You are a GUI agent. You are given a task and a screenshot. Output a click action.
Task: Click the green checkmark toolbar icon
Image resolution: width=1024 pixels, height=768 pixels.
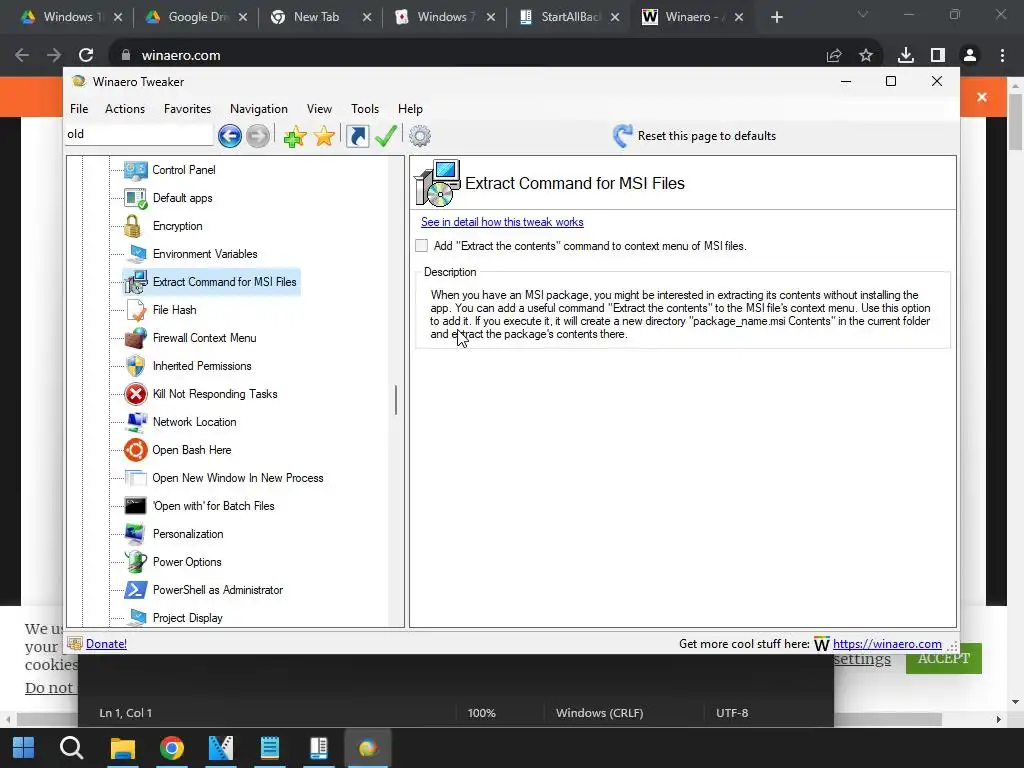click(386, 136)
